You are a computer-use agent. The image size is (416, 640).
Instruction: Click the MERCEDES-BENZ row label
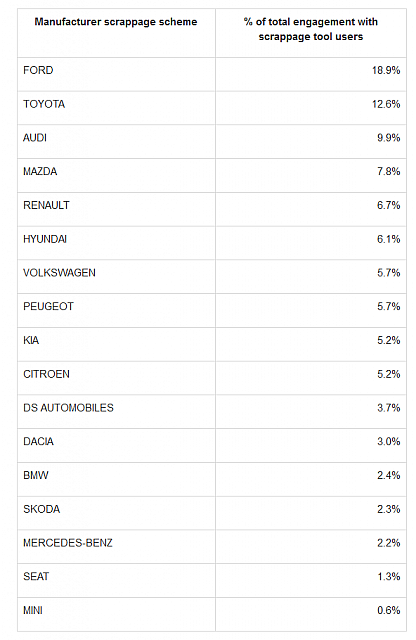point(68,543)
